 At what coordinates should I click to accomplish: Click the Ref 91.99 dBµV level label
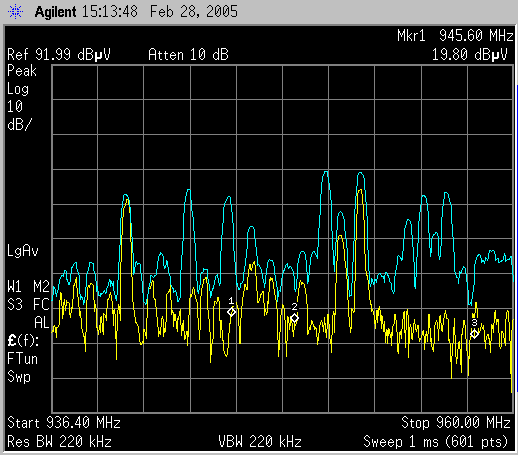click(59, 55)
